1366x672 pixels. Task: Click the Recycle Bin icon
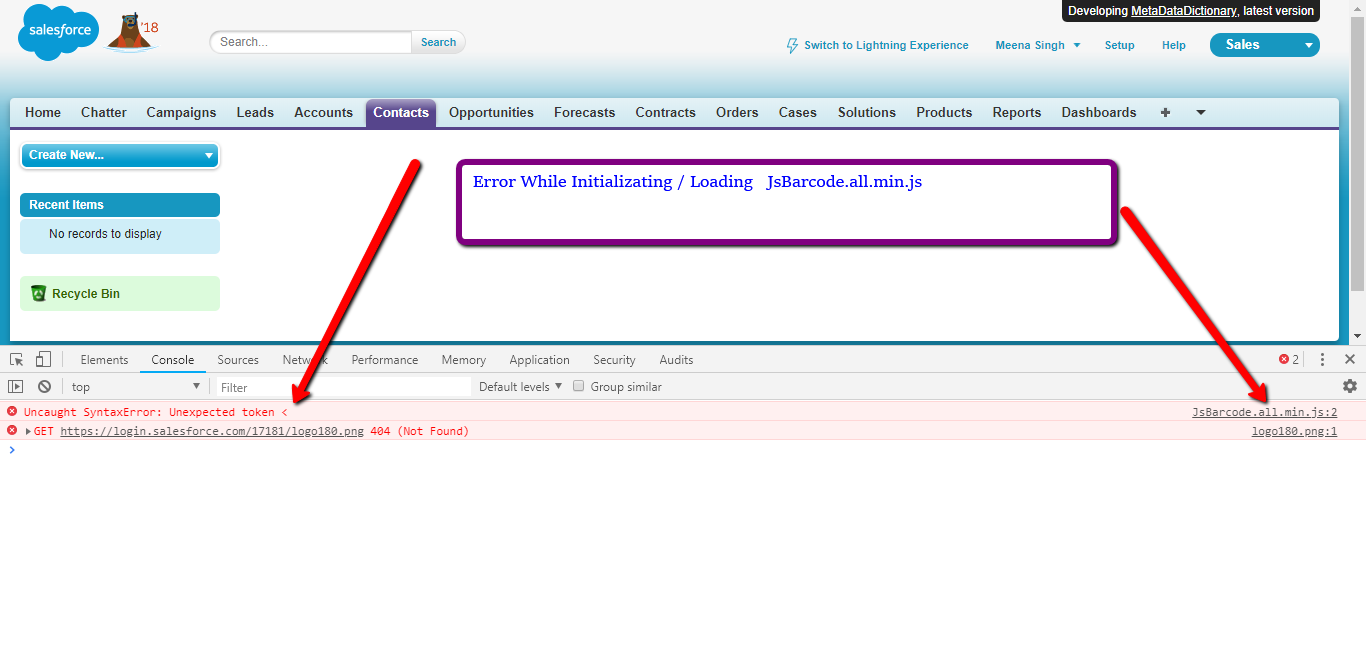click(x=38, y=293)
